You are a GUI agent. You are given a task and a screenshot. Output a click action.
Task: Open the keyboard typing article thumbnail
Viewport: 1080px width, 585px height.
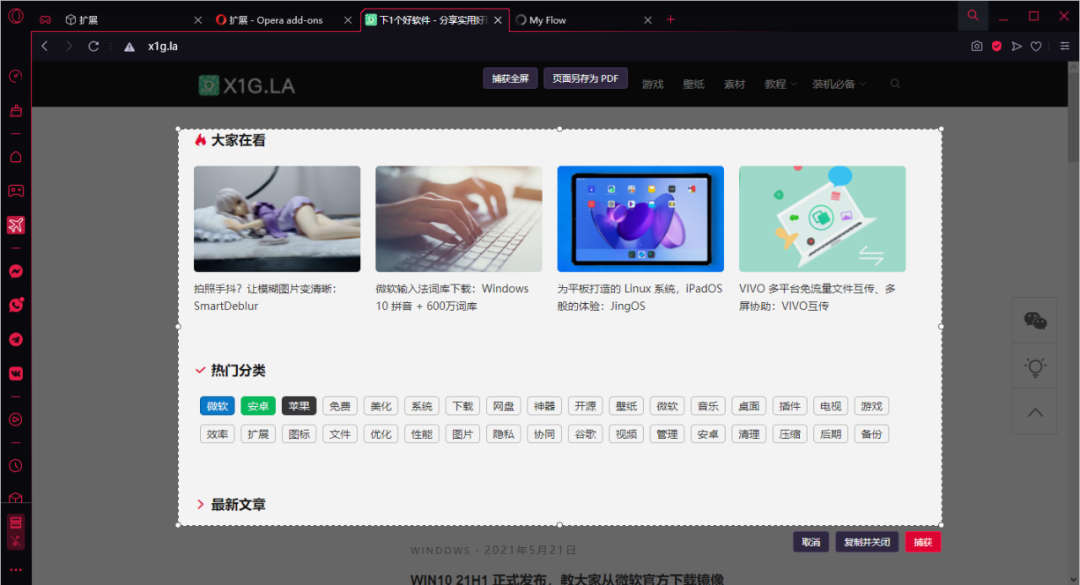point(459,218)
